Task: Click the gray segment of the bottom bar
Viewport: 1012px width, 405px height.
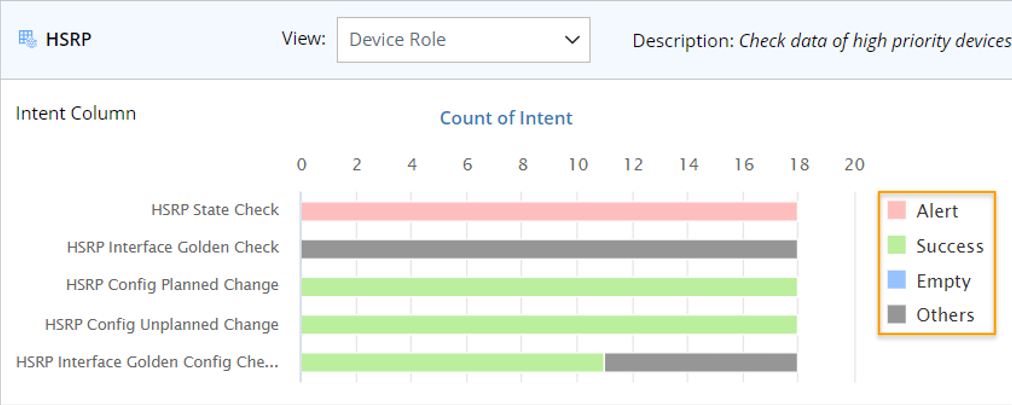Action: point(700,362)
